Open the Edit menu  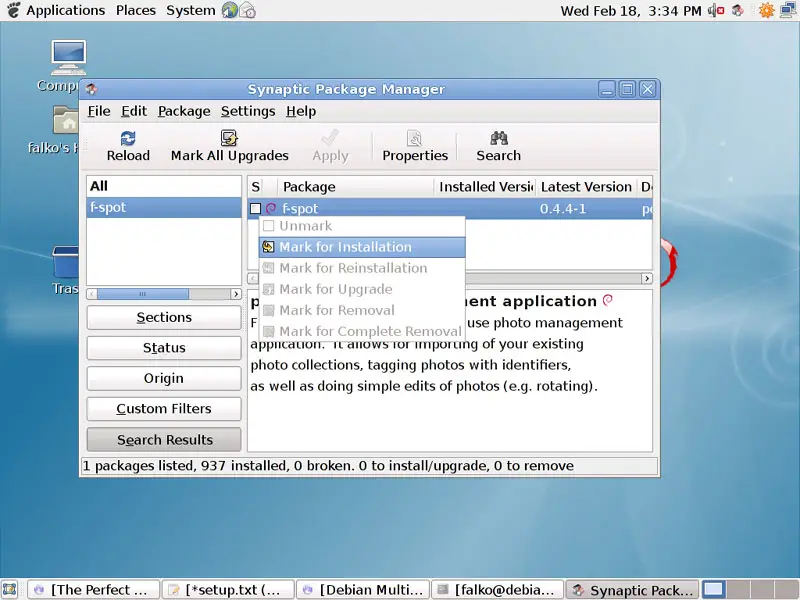134,111
